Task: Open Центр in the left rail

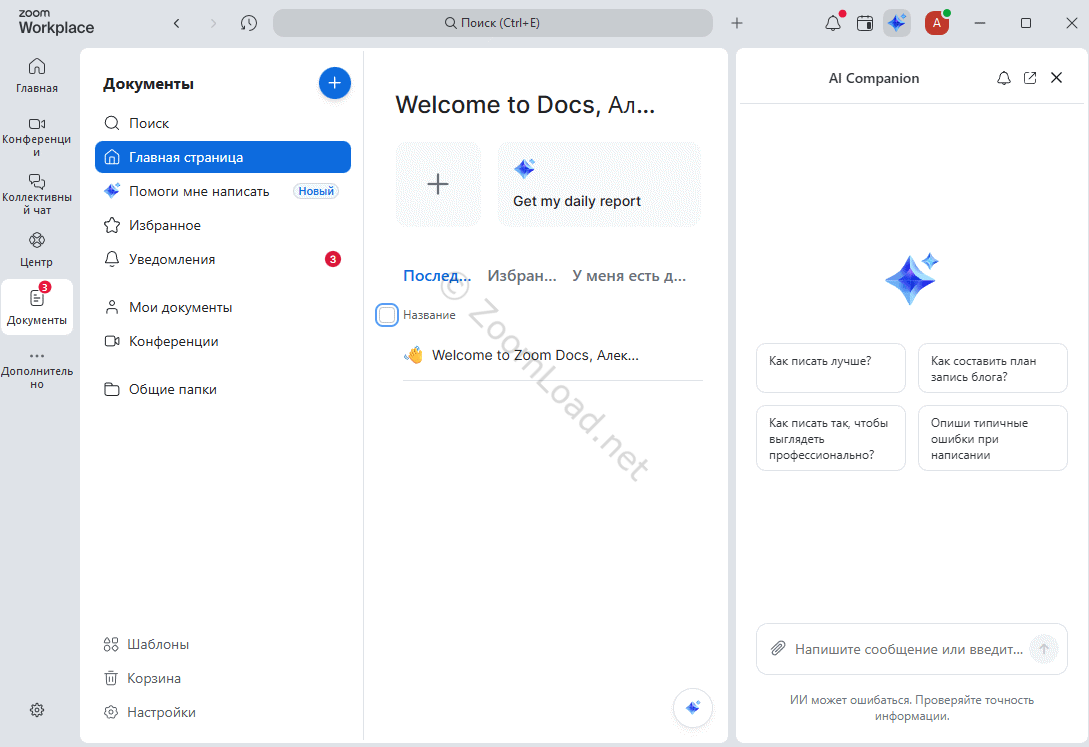Action: click(37, 250)
